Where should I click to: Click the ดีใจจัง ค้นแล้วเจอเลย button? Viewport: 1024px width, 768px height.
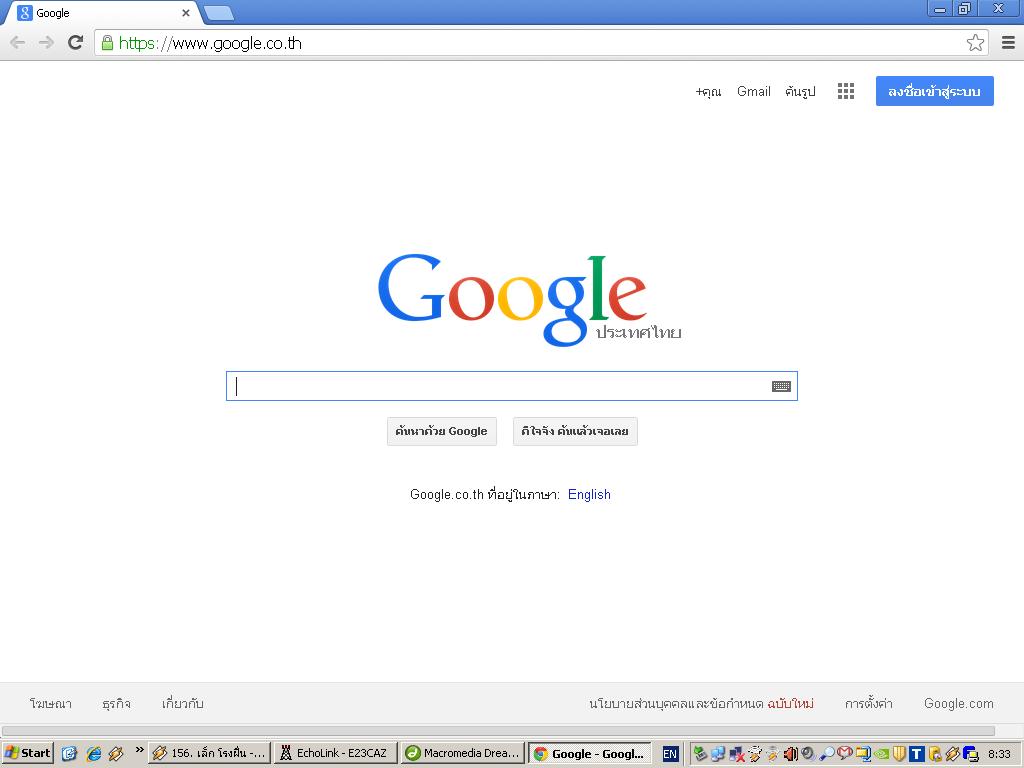pyautogui.click(x=575, y=431)
